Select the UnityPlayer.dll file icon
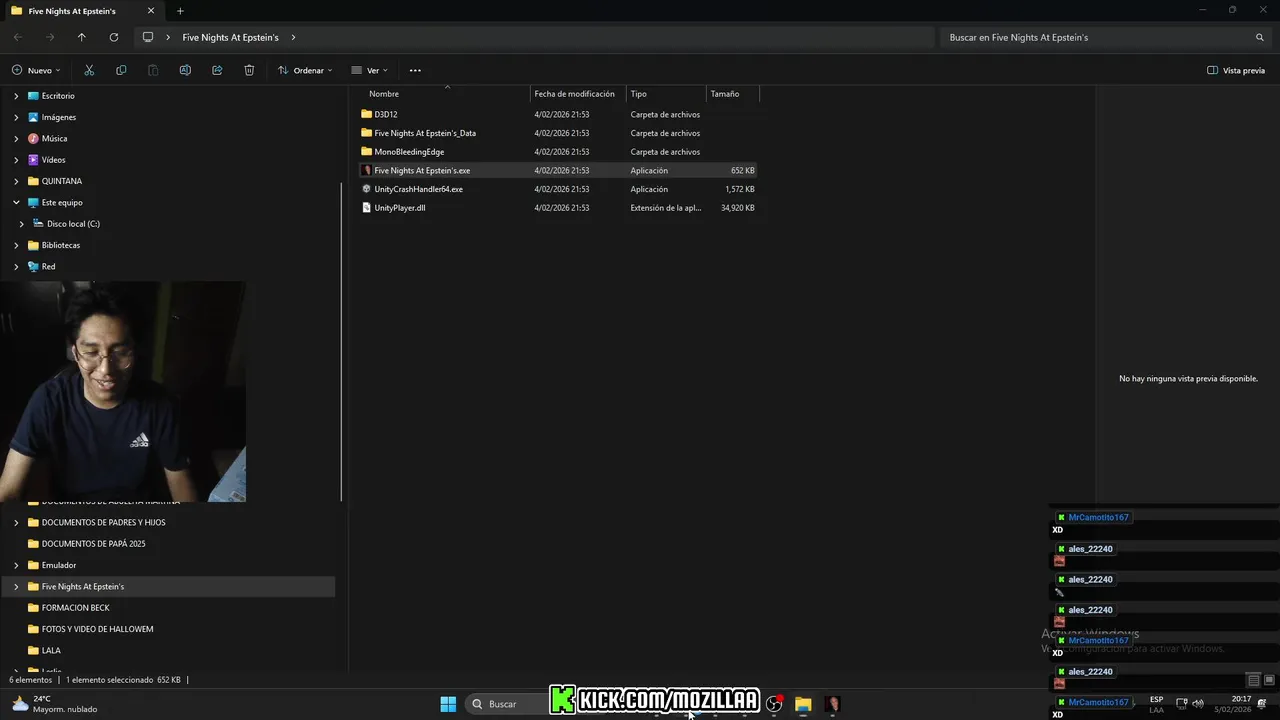This screenshot has width=1280, height=720. (x=366, y=208)
